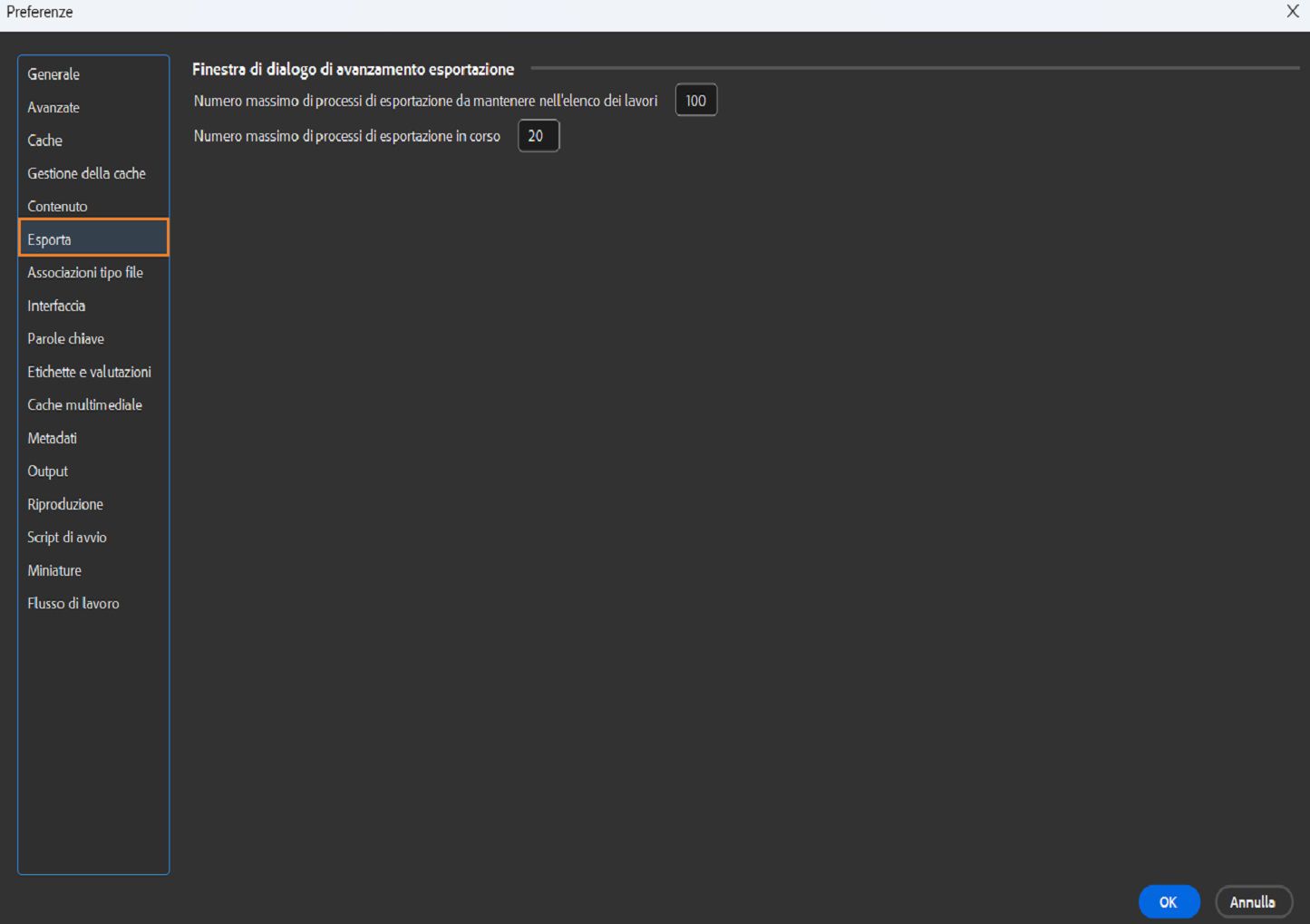Open the Contenuto preferences category
This screenshot has height=924, width=1310.
[93, 207]
